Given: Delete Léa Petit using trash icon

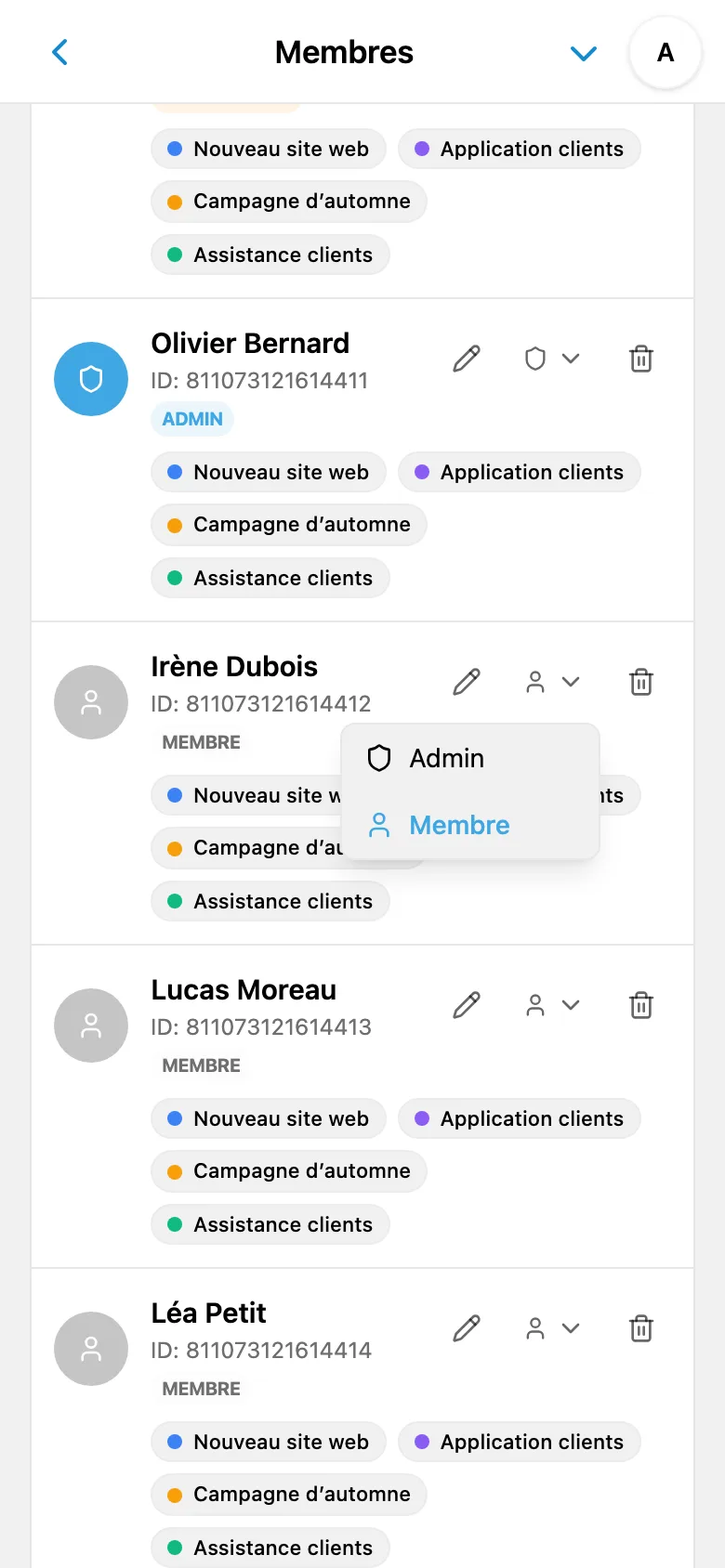Looking at the screenshot, I should pos(641,1328).
